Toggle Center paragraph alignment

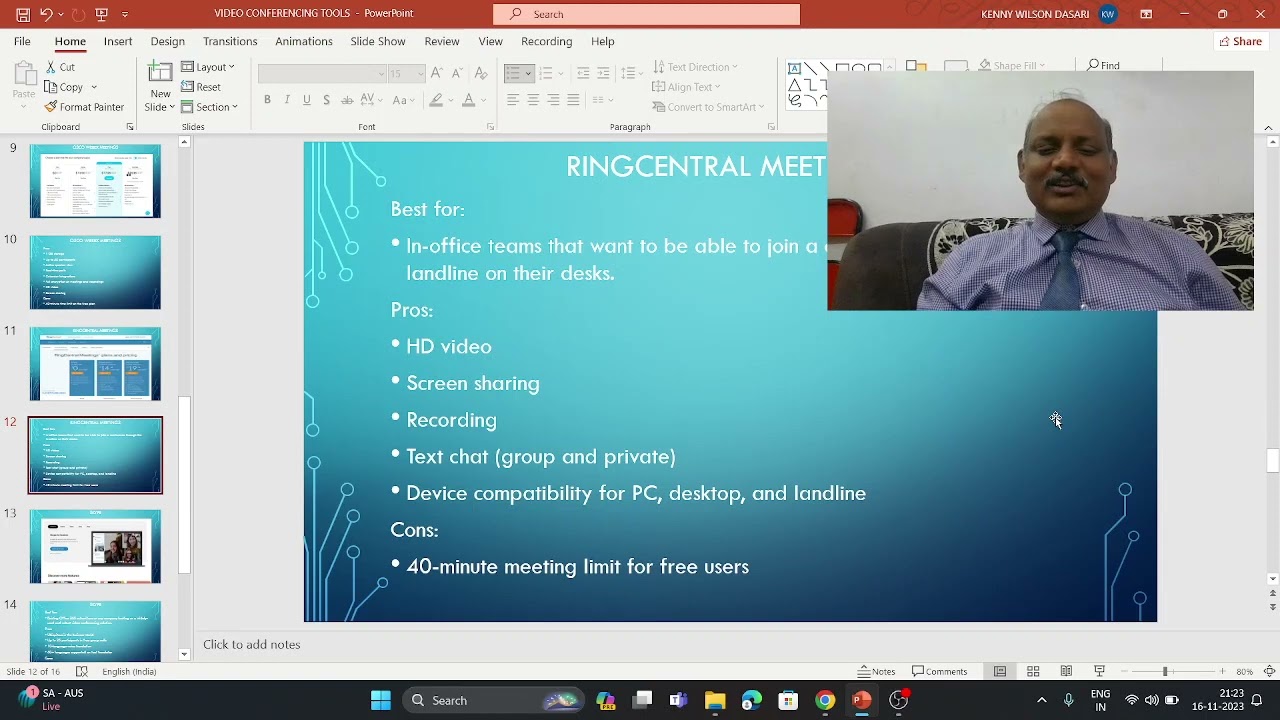click(x=533, y=100)
